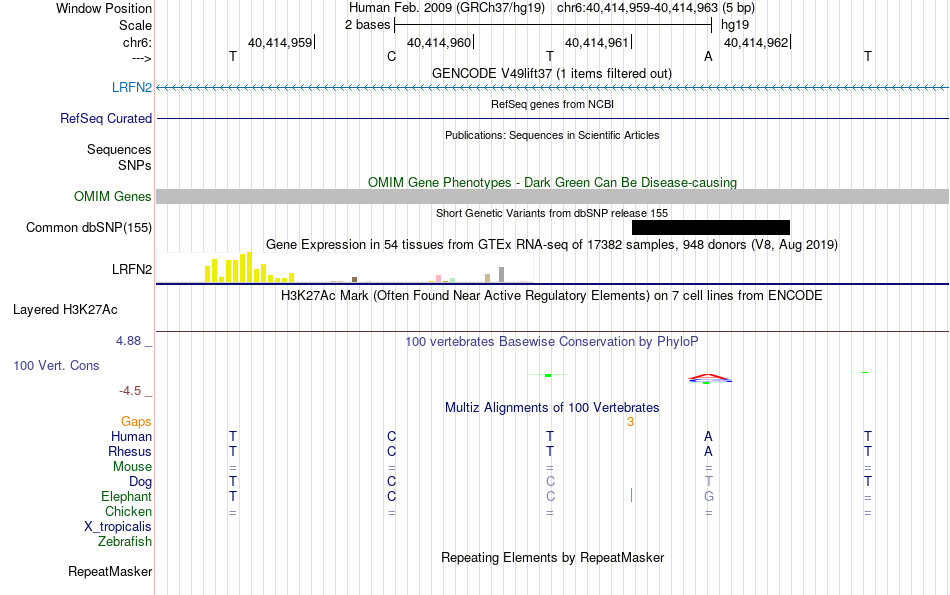Open the H3K27Ac Mark ENCODE title

[x=552, y=296]
